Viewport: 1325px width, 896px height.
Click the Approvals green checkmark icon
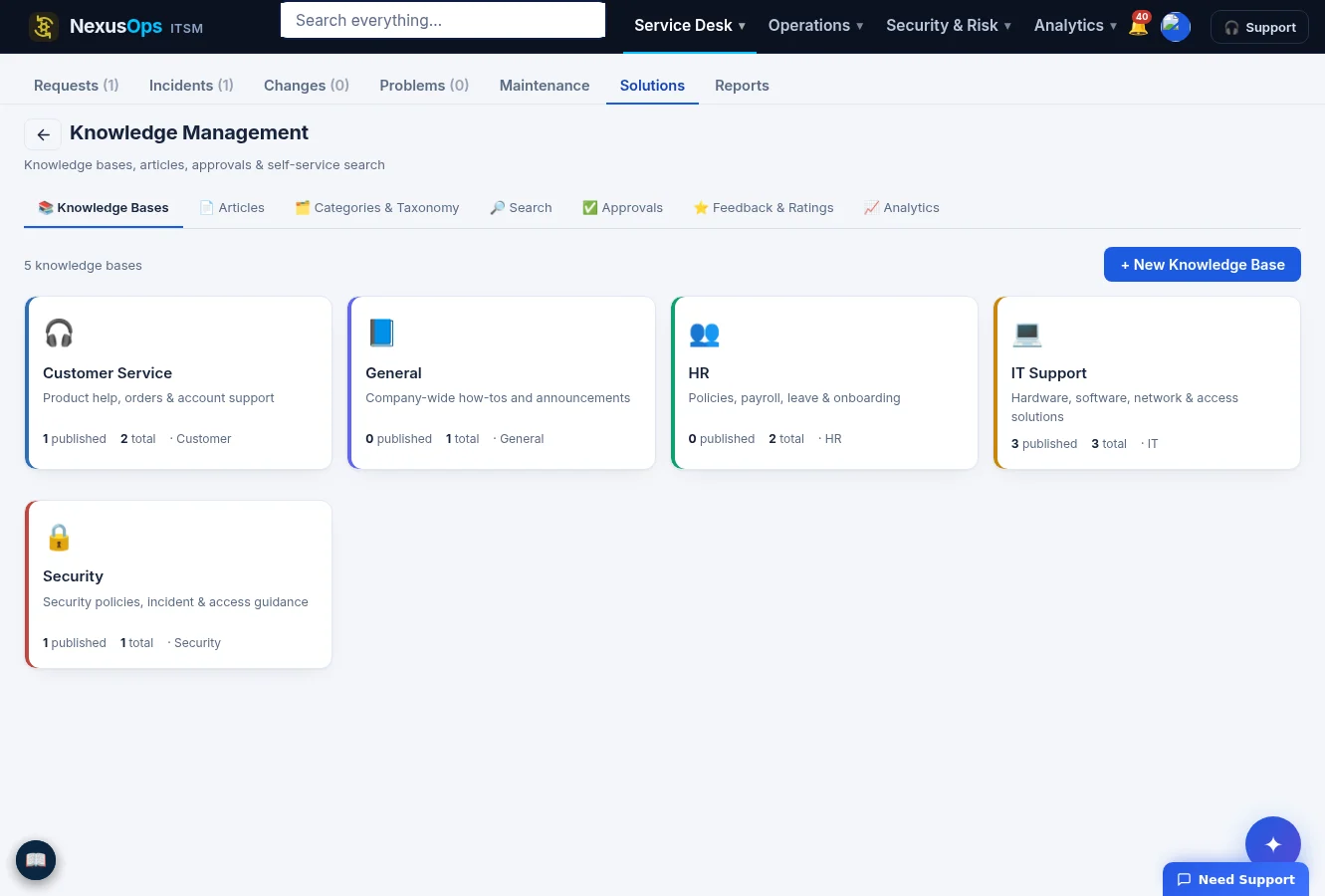coord(590,208)
